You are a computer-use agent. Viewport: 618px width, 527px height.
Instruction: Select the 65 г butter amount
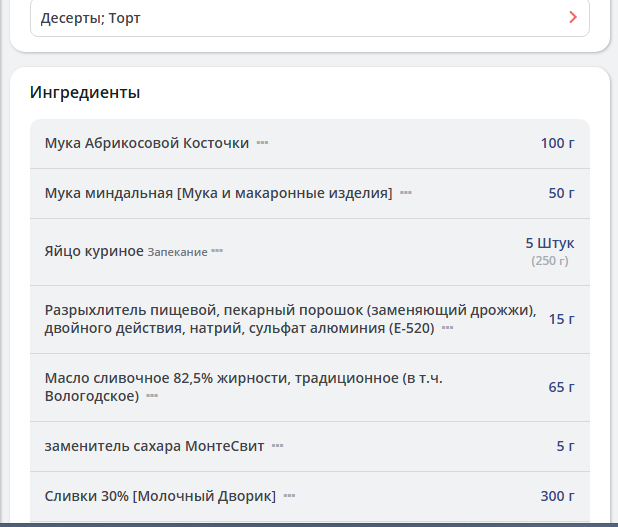point(561,387)
